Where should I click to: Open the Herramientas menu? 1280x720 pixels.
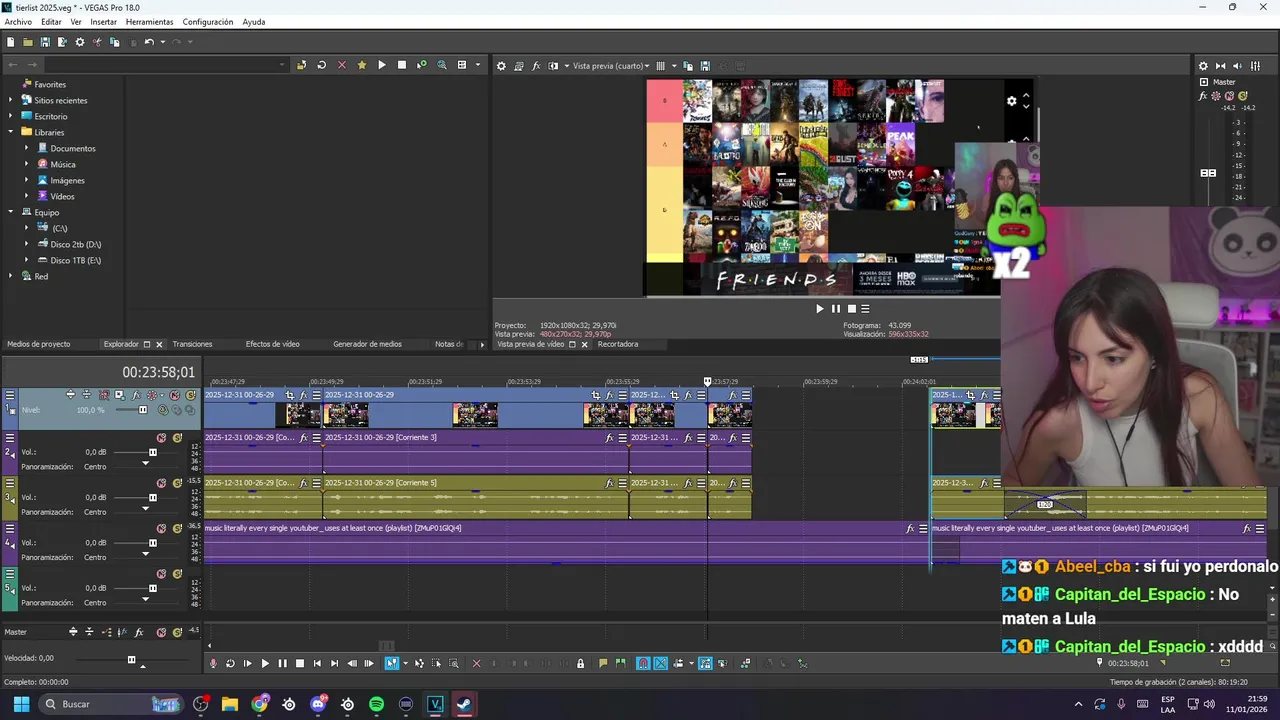pos(149,22)
